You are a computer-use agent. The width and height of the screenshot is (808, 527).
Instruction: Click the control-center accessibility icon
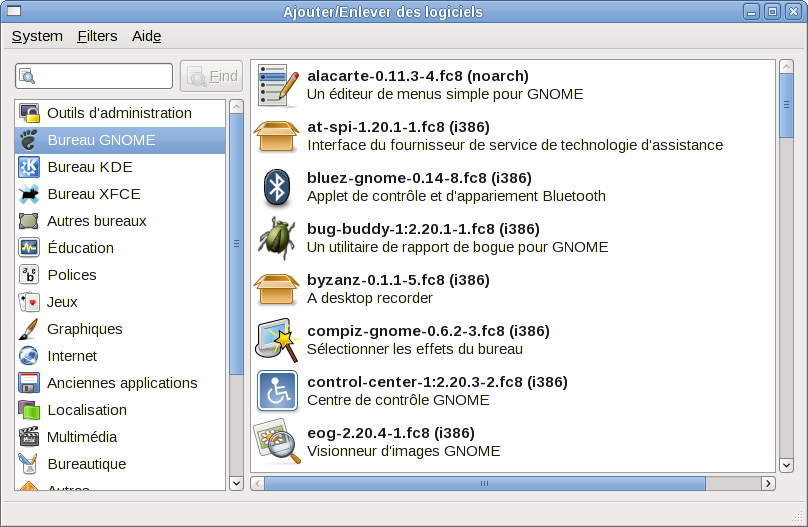tap(277, 391)
